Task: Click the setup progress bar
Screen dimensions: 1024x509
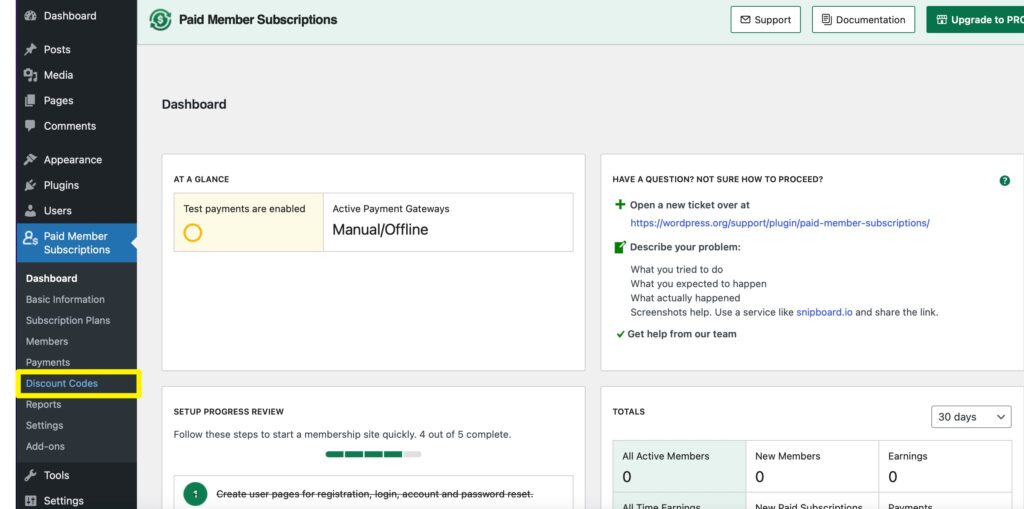Action: tap(374, 454)
